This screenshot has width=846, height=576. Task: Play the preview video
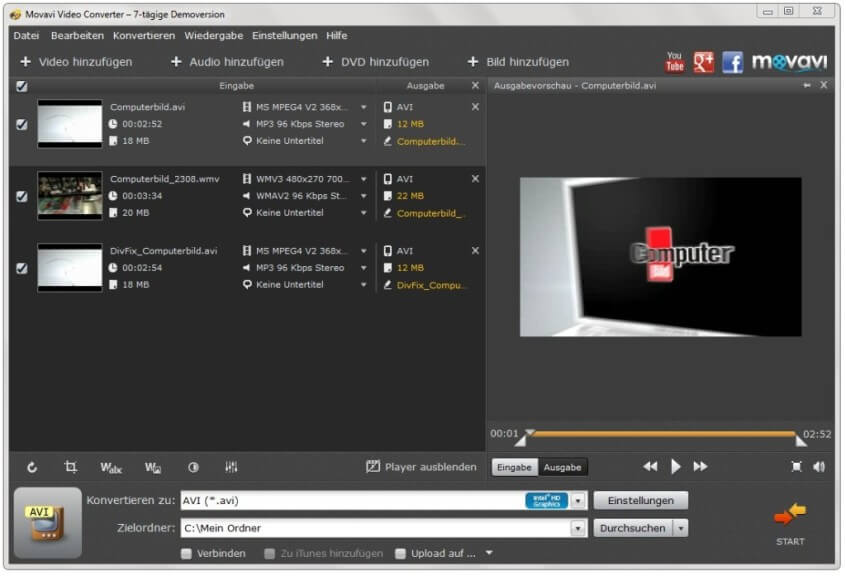point(675,467)
